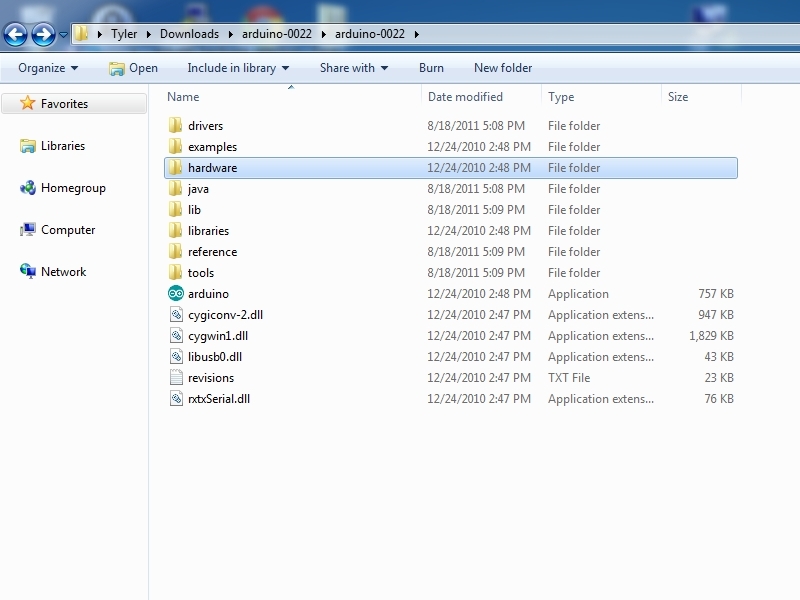
Task: Sort by Type column header
Action: (561, 96)
